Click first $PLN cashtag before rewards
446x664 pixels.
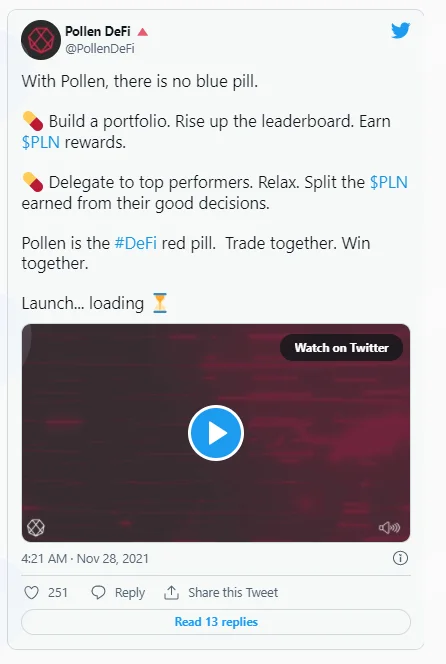click(x=41, y=142)
